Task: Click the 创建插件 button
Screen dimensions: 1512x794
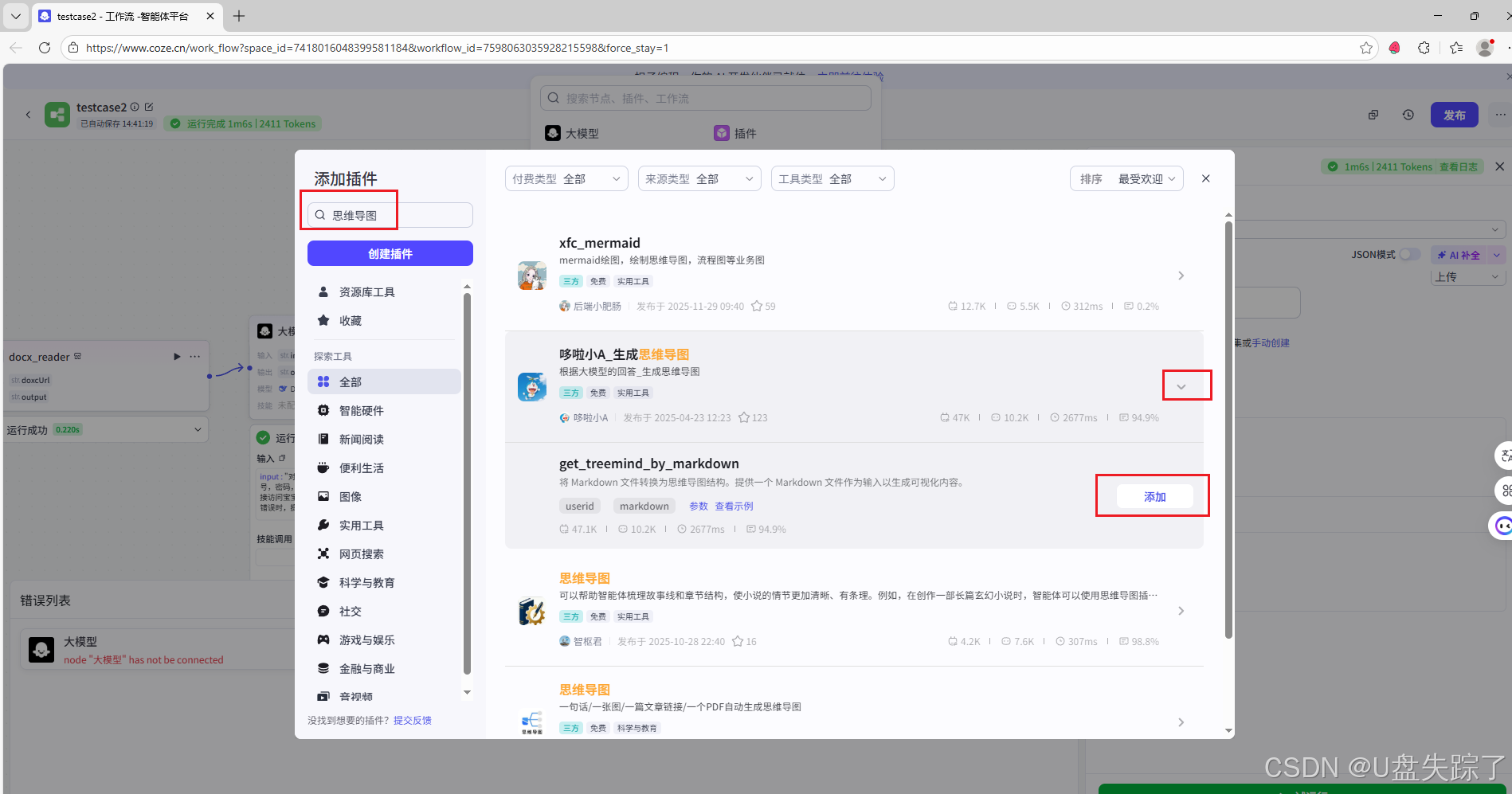Action: pyautogui.click(x=390, y=253)
